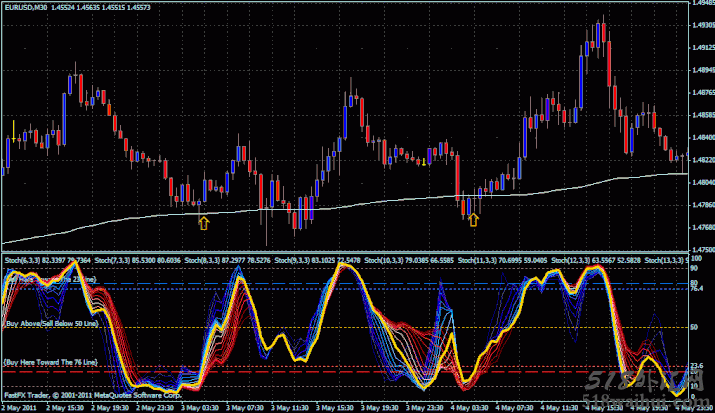The height and width of the screenshot is (413, 715).
Task: Click the '3 May 23:30' time axis label
Action: pos(425,408)
